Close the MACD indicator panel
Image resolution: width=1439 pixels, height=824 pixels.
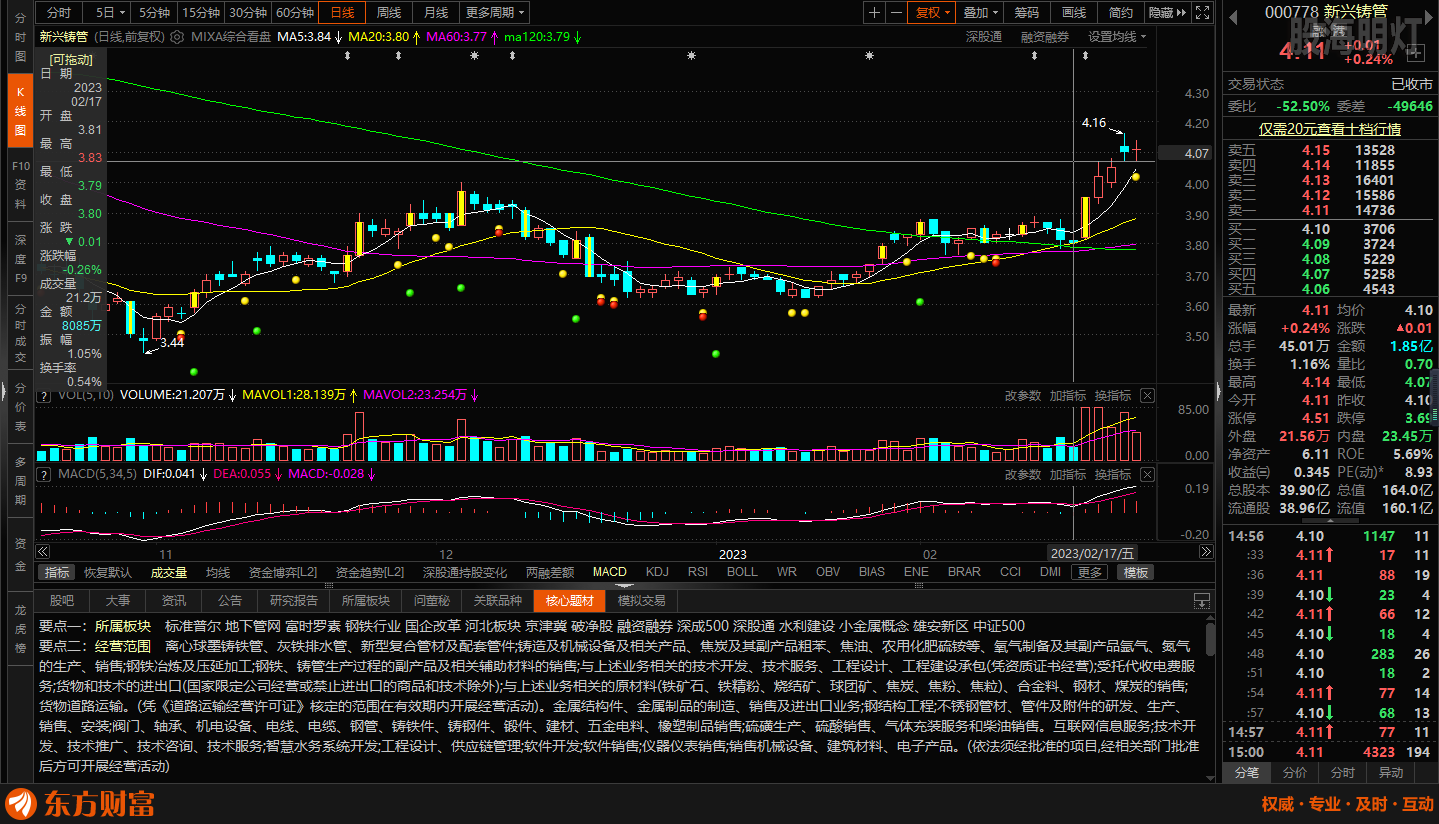(1147, 474)
